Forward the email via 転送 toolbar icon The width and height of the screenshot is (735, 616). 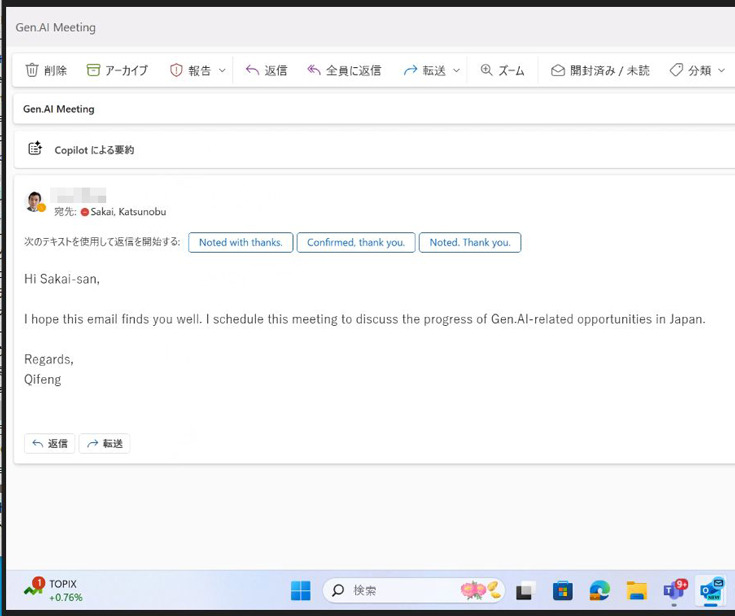coord(410,71)
